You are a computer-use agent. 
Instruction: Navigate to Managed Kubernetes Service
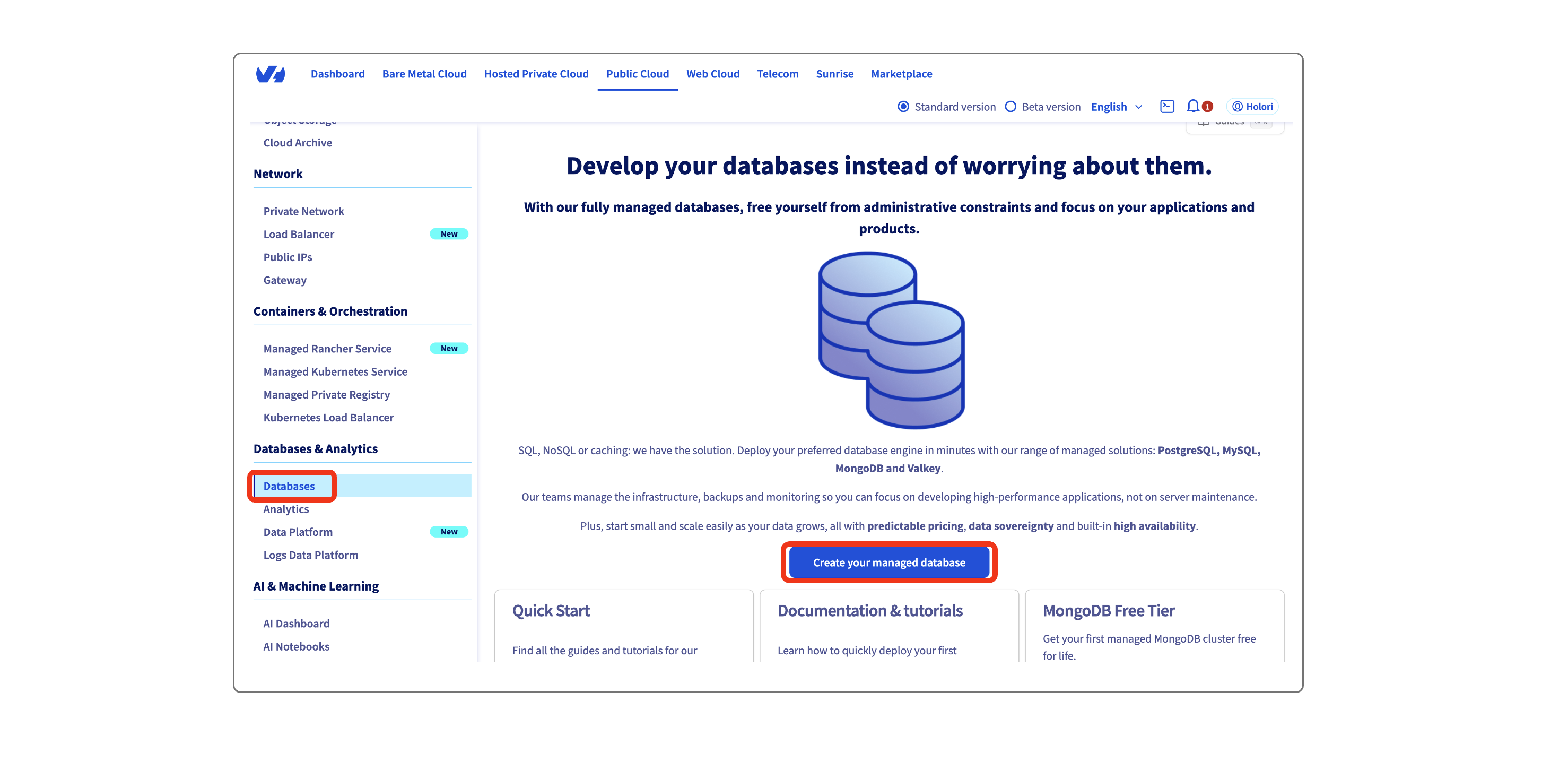pyautogui.click(x=335, y=371)
